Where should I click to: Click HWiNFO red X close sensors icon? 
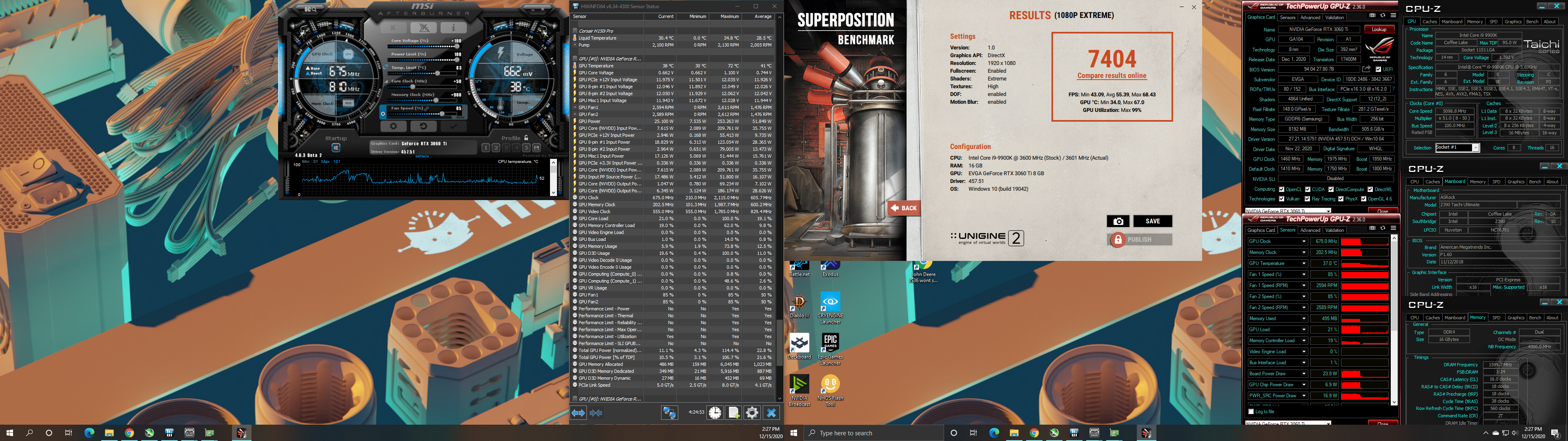(x=771, y=413)
